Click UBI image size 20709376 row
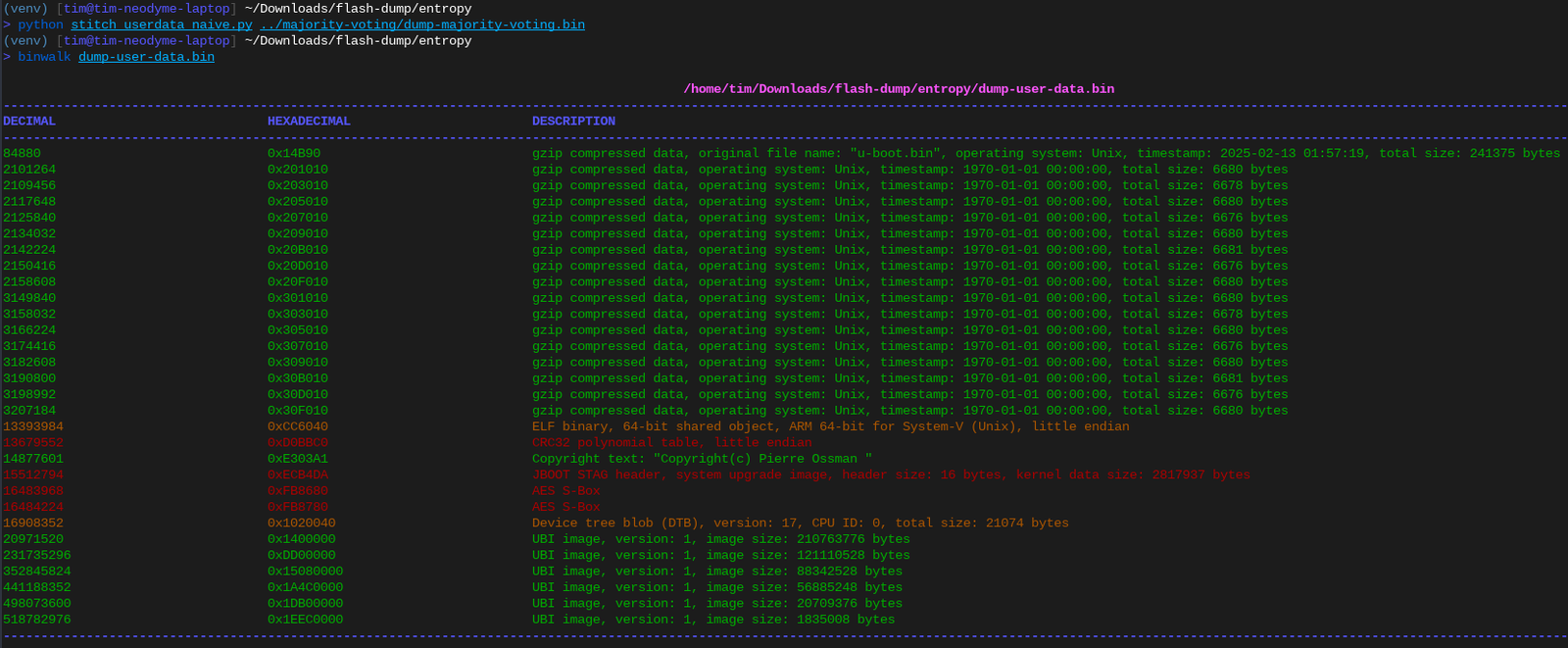The height and width of the screenshot is (648, 1568). (x=717, y=603)
